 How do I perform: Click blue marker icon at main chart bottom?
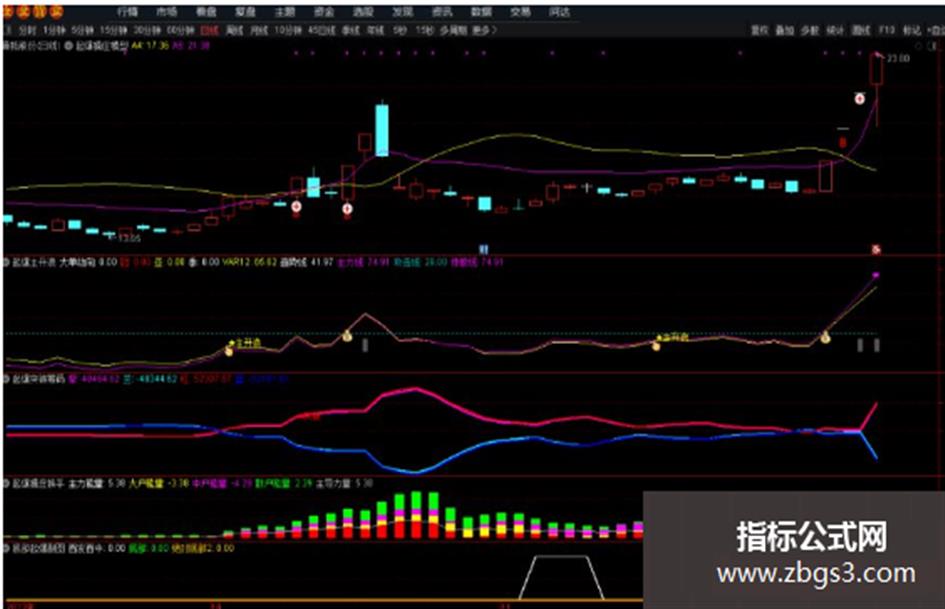[483, 248]
